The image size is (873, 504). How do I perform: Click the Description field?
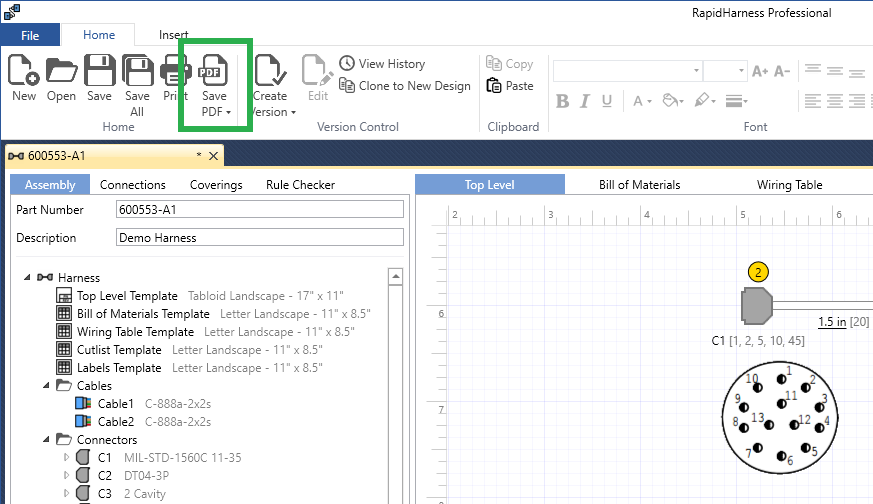point(259,237)
